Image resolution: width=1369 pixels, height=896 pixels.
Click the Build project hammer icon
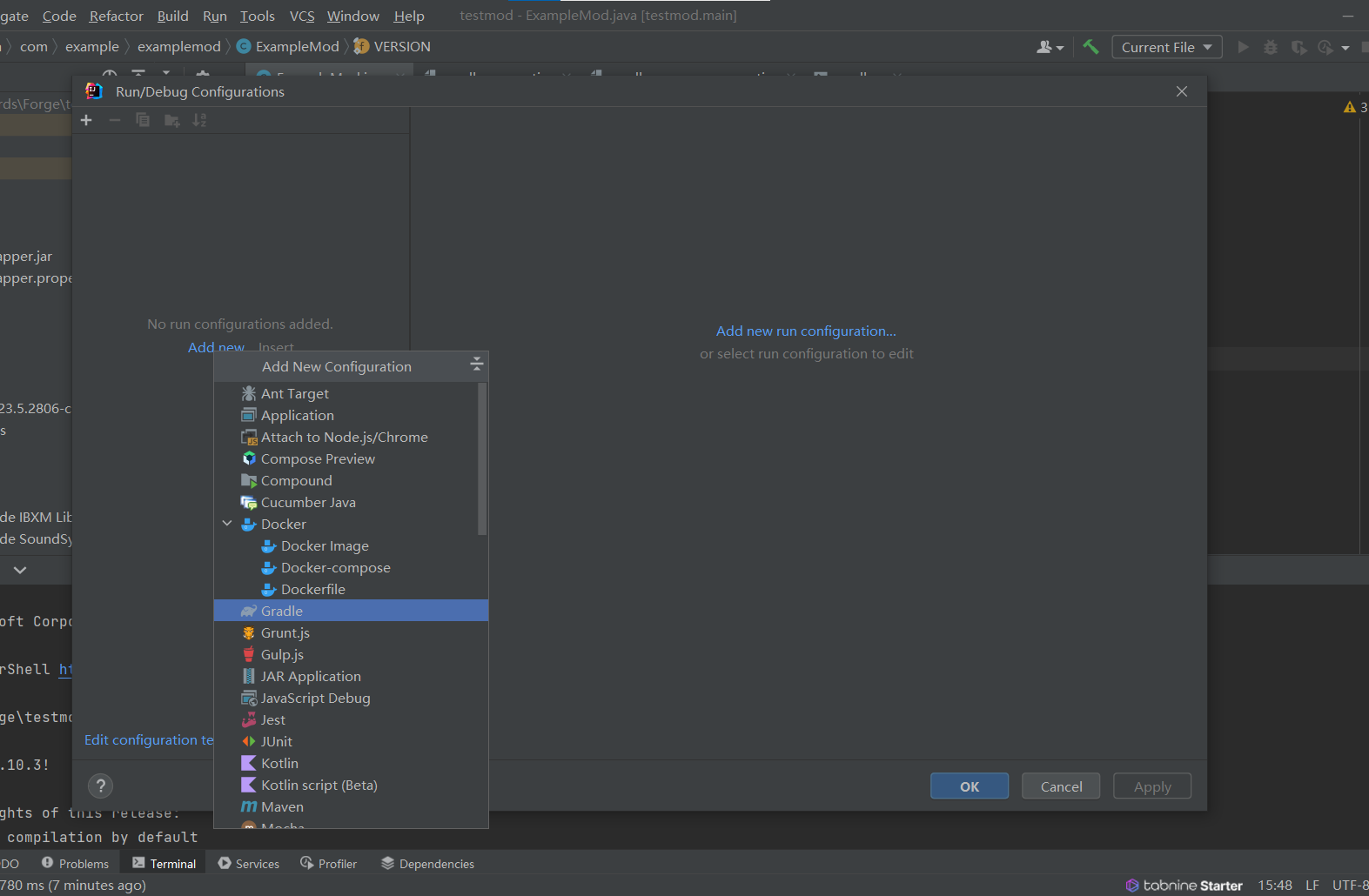(x=1091, y=47)
